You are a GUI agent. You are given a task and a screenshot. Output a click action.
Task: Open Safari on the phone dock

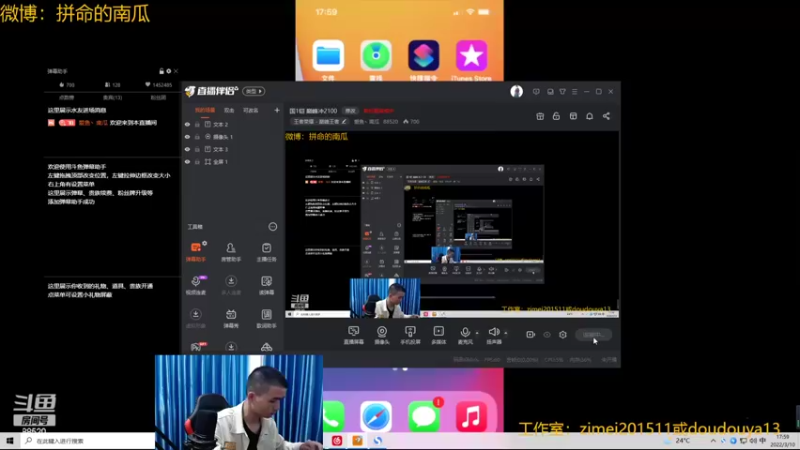(376, 416)
